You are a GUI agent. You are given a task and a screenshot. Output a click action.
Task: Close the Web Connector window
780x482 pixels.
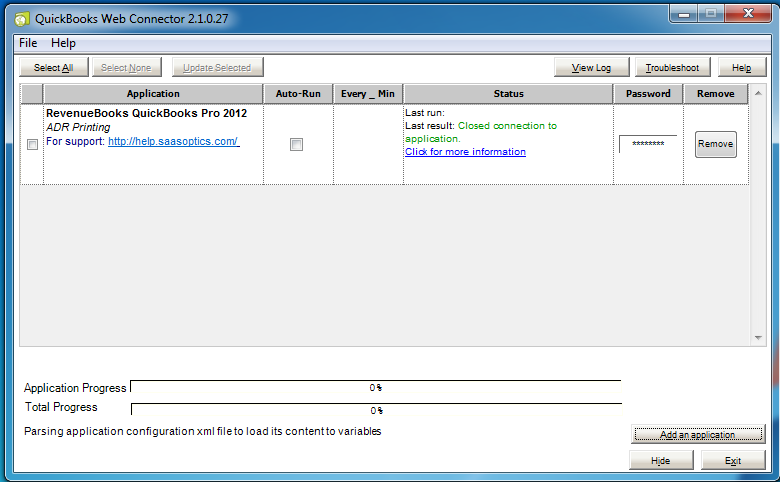point(748,13)
